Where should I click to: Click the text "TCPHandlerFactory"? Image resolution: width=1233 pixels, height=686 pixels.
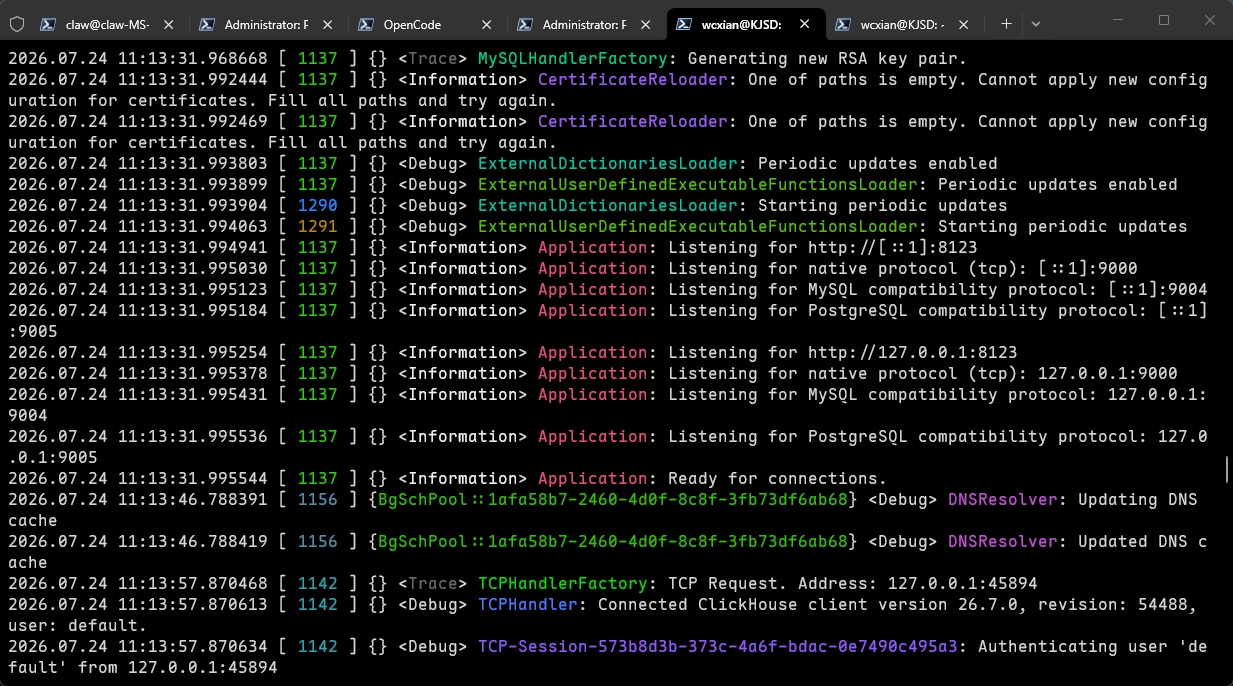click(563, 584)
